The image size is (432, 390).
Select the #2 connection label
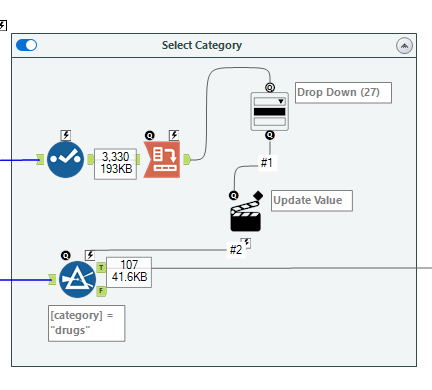tap(236, 250)
